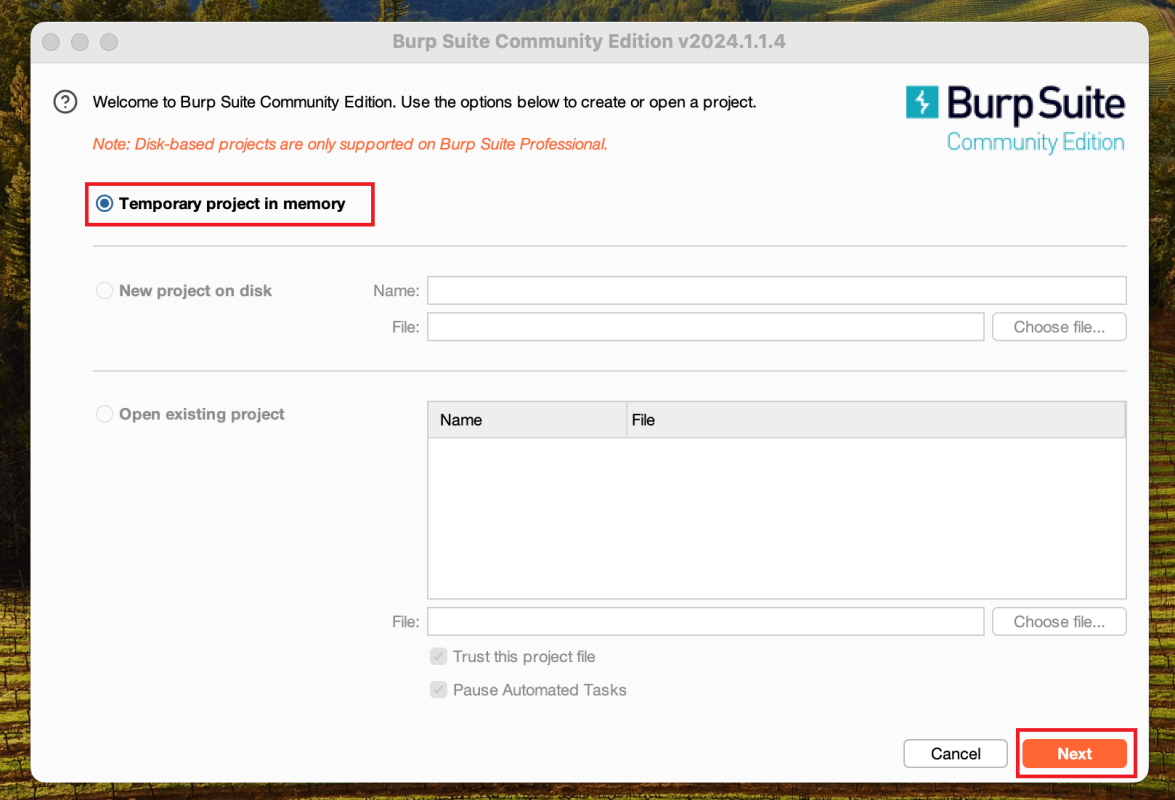This screenshot has width=1175, height=800.
Task: Focus the File field for new project on disk
Action: point(705,327)
